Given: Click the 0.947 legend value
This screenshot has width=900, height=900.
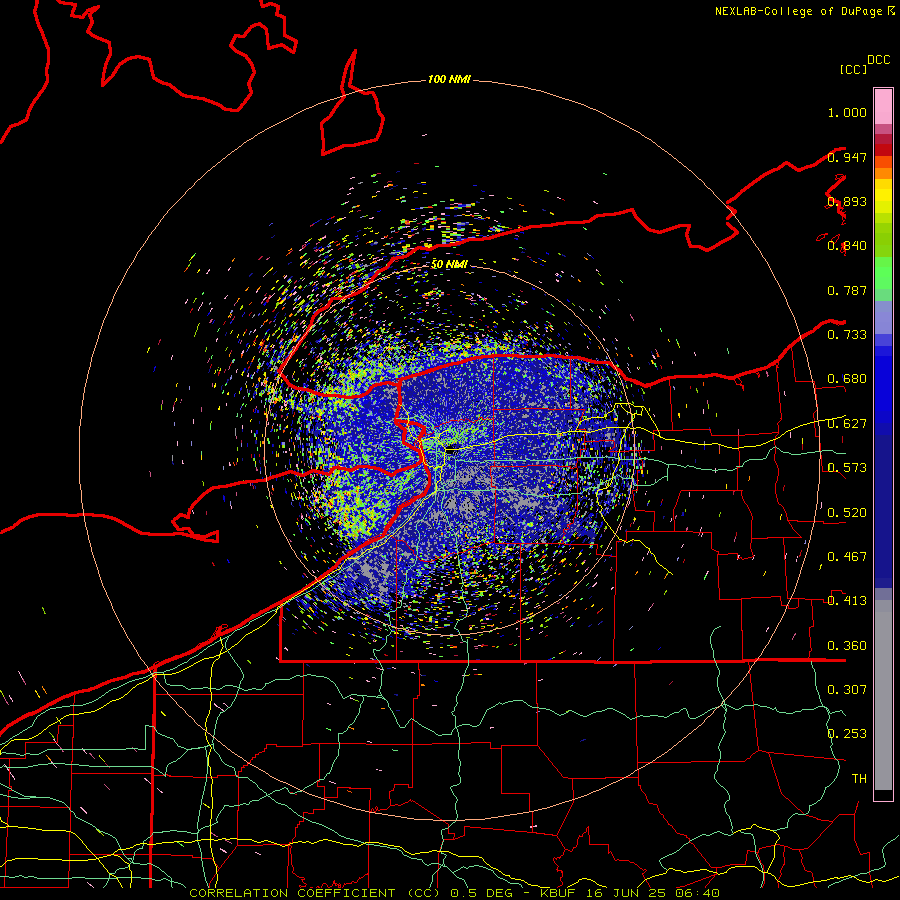Looking at the screenshot, I should click(847, 157).
